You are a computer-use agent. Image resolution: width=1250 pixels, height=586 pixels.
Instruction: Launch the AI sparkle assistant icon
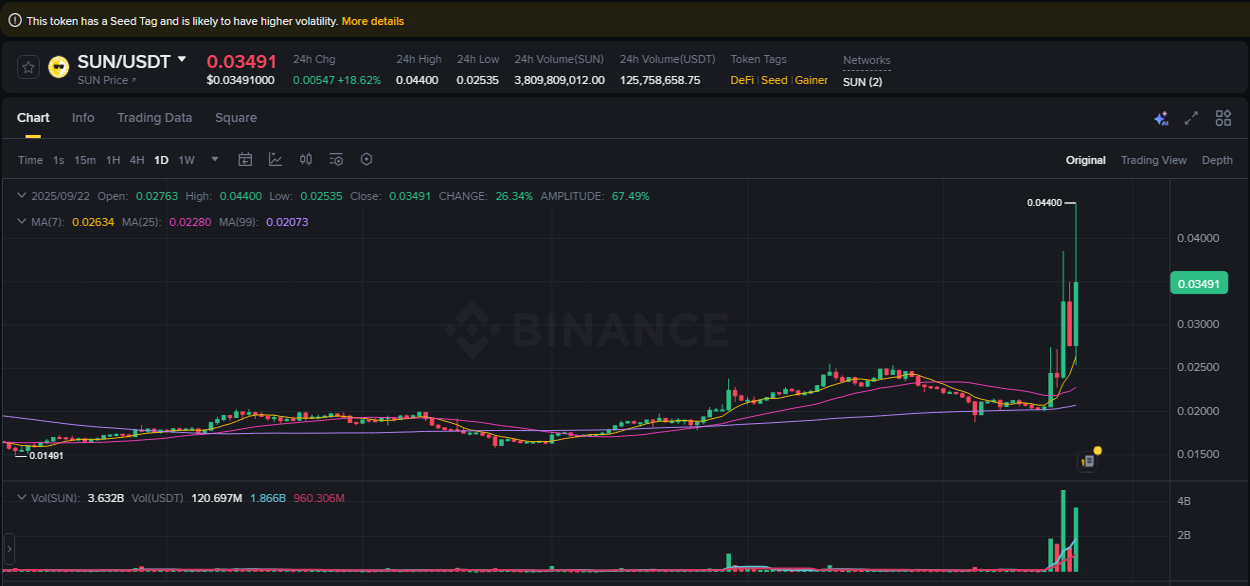click(1161, 118)
